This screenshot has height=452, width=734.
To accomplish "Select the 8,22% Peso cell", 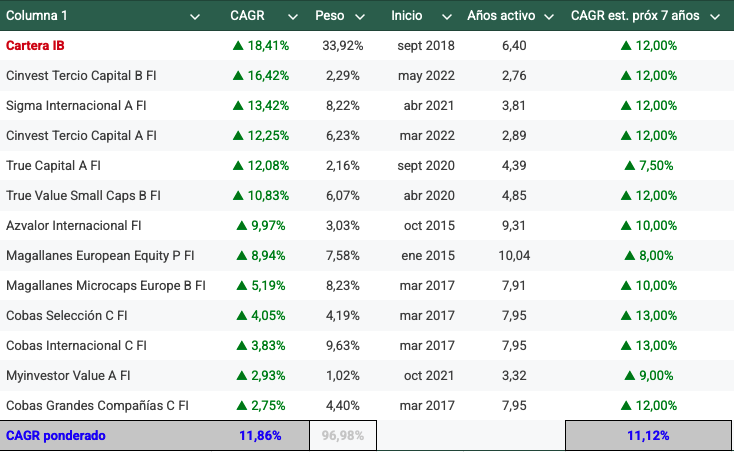I will tap(343, 105).
